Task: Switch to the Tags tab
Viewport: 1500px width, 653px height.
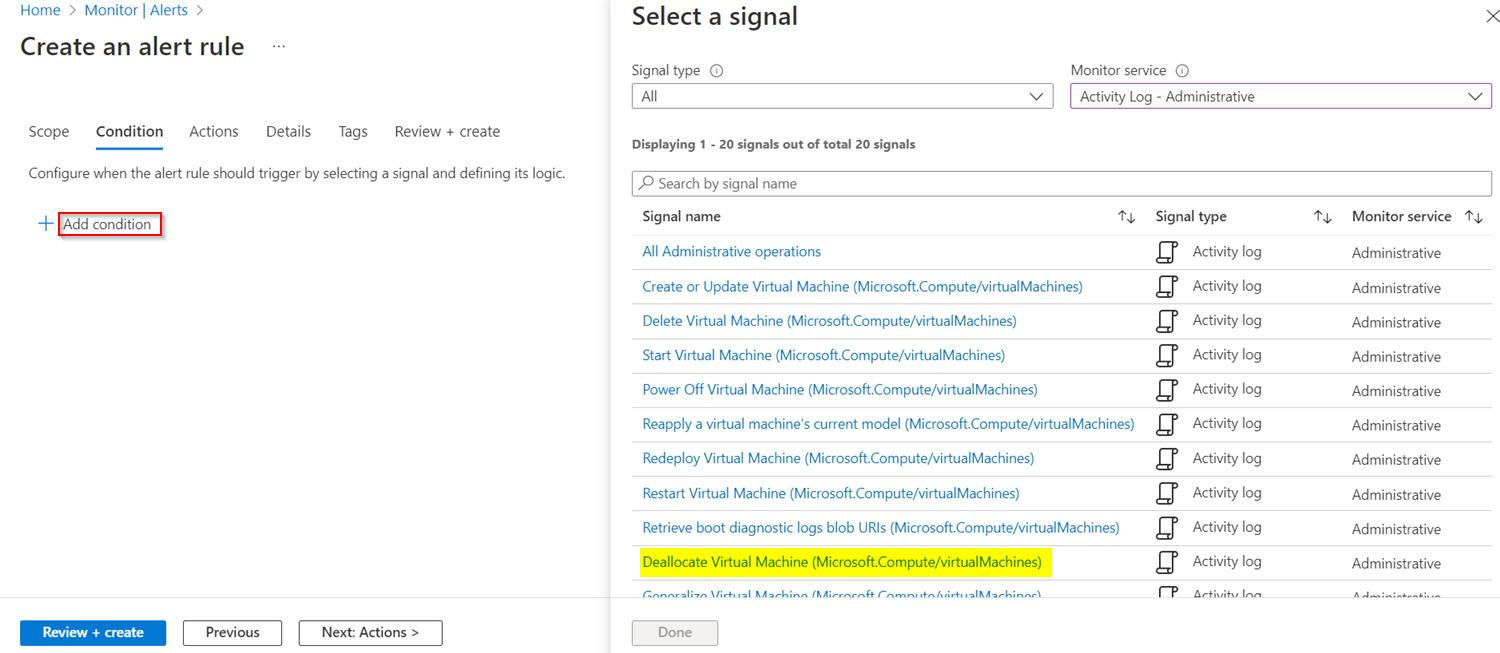Action: (352, 131)
